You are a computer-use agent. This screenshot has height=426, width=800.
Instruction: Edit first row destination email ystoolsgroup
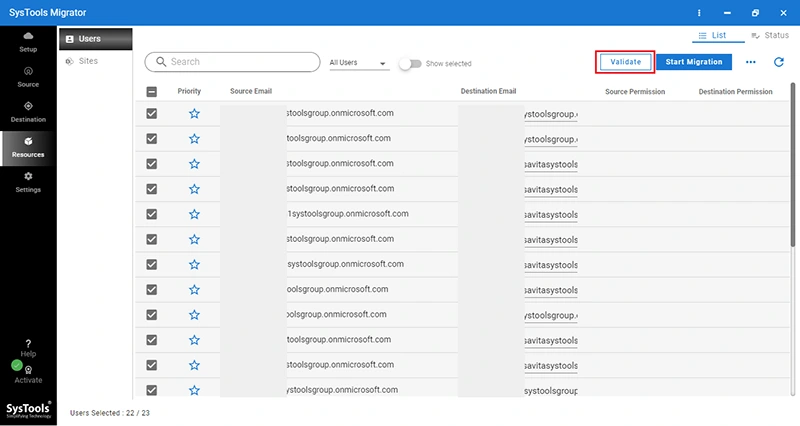click(x=551, y=114)
